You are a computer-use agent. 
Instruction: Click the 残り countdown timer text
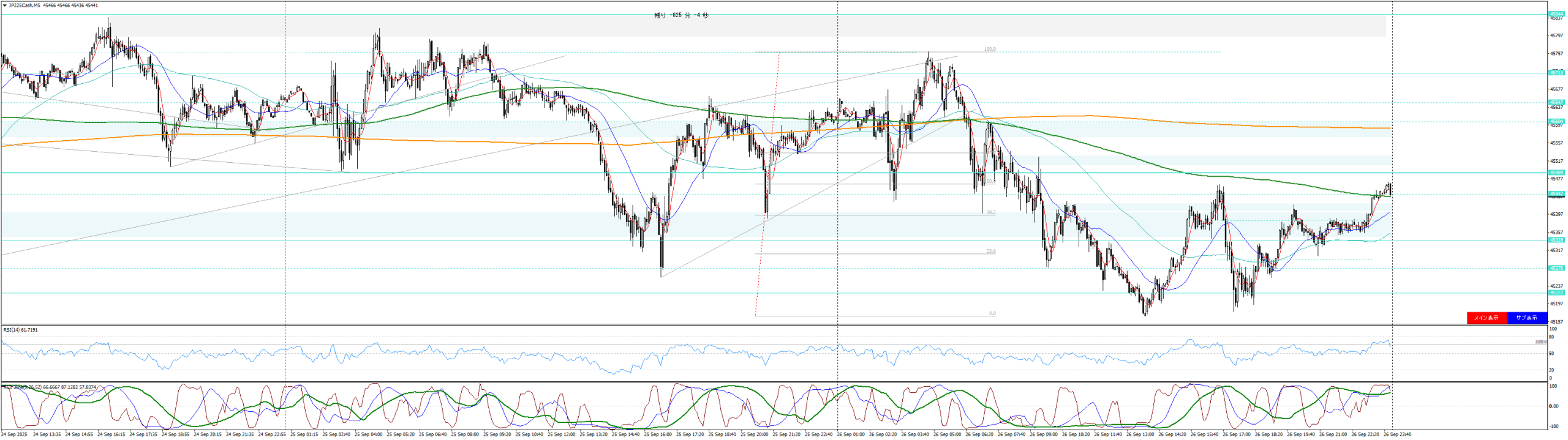click(x=681, y=15)
